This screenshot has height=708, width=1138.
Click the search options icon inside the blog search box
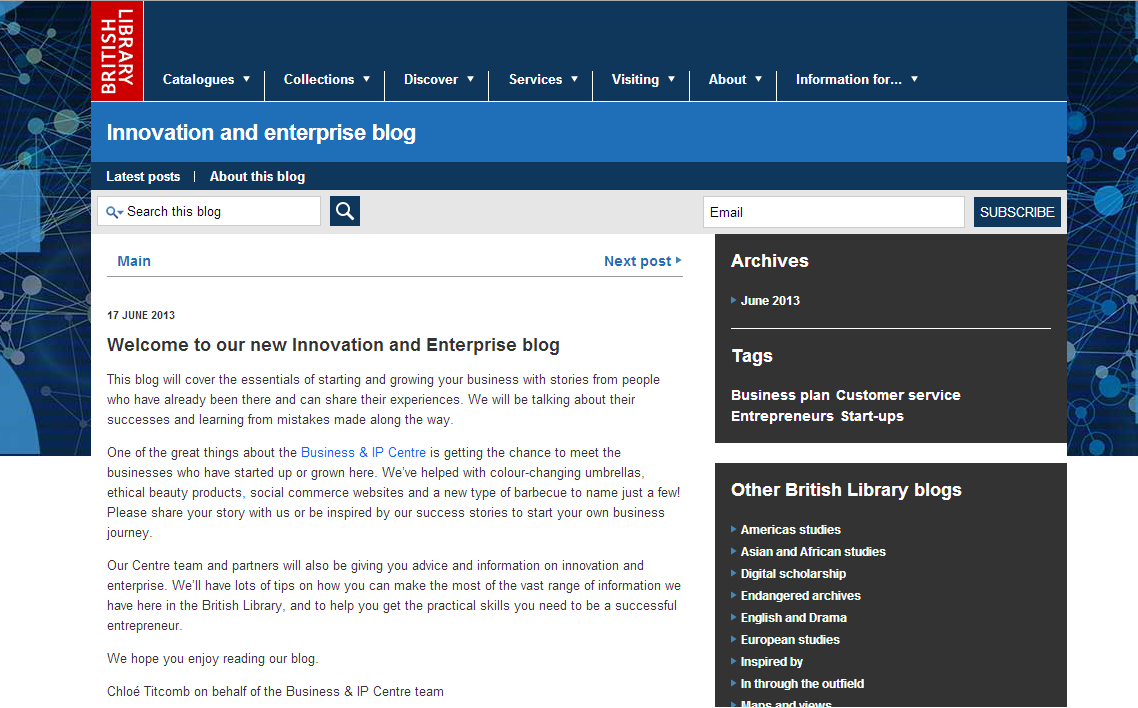(114, 212)
